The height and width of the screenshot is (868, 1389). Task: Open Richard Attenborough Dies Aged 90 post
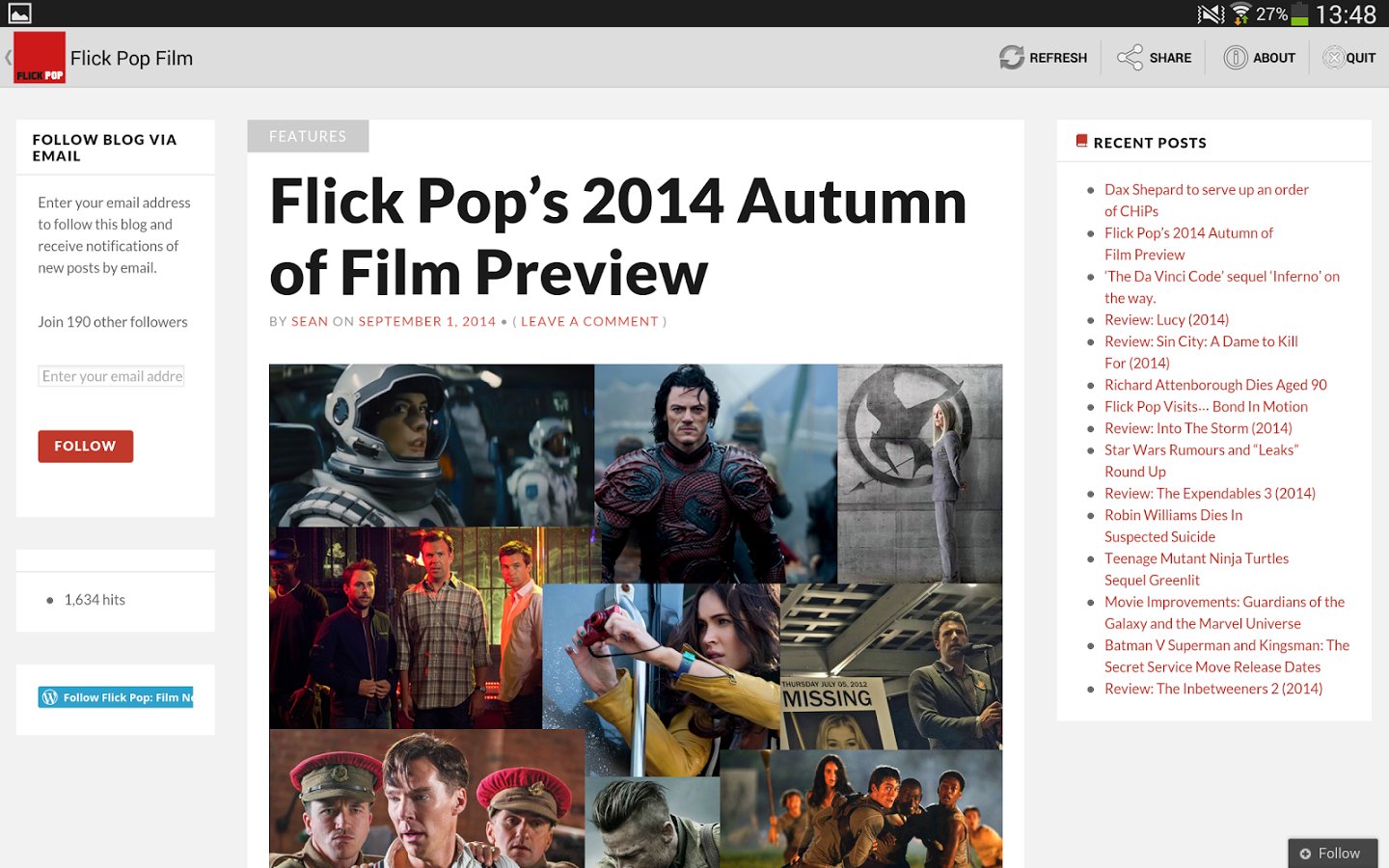1215,385
